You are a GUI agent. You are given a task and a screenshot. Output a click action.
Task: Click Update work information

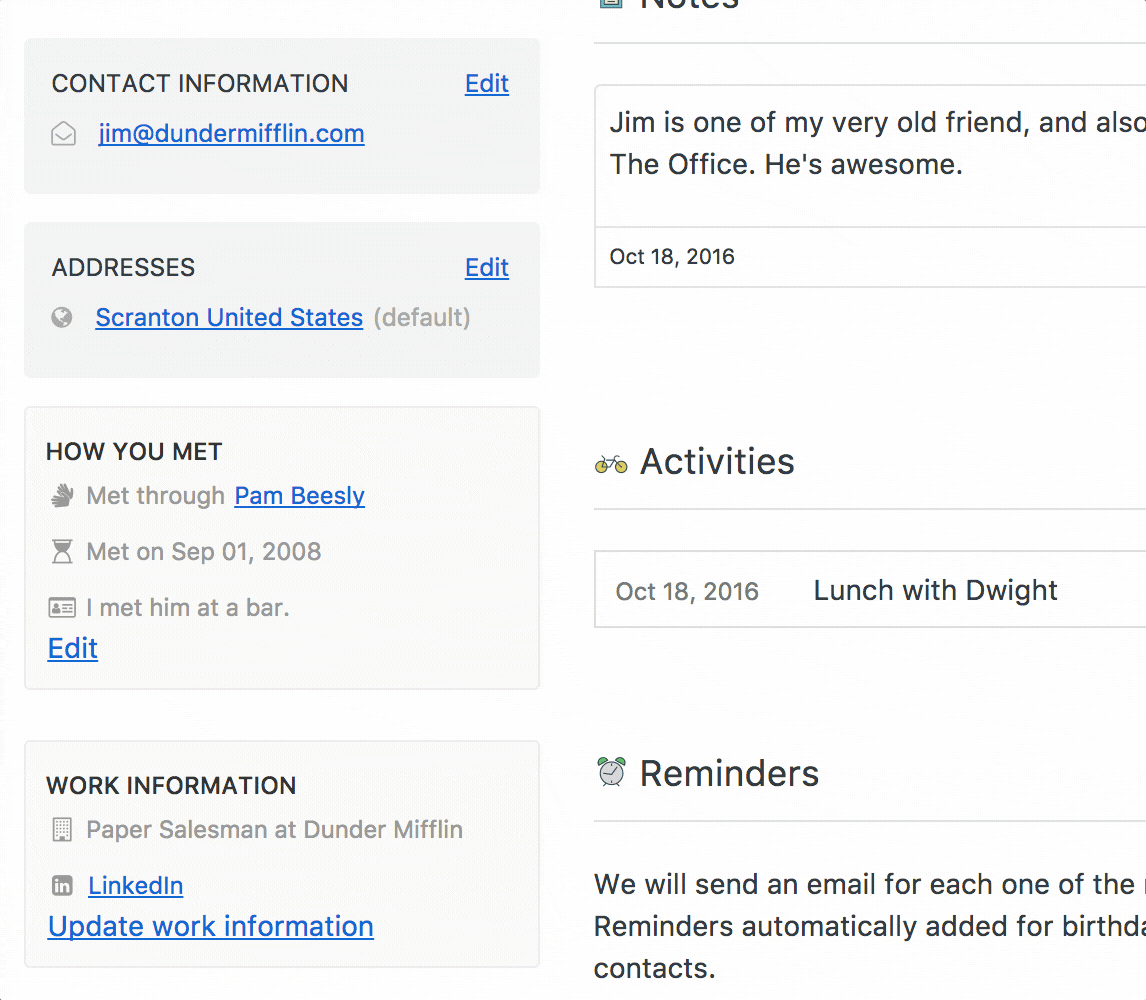pyautogui.click(x=211, y=927)
